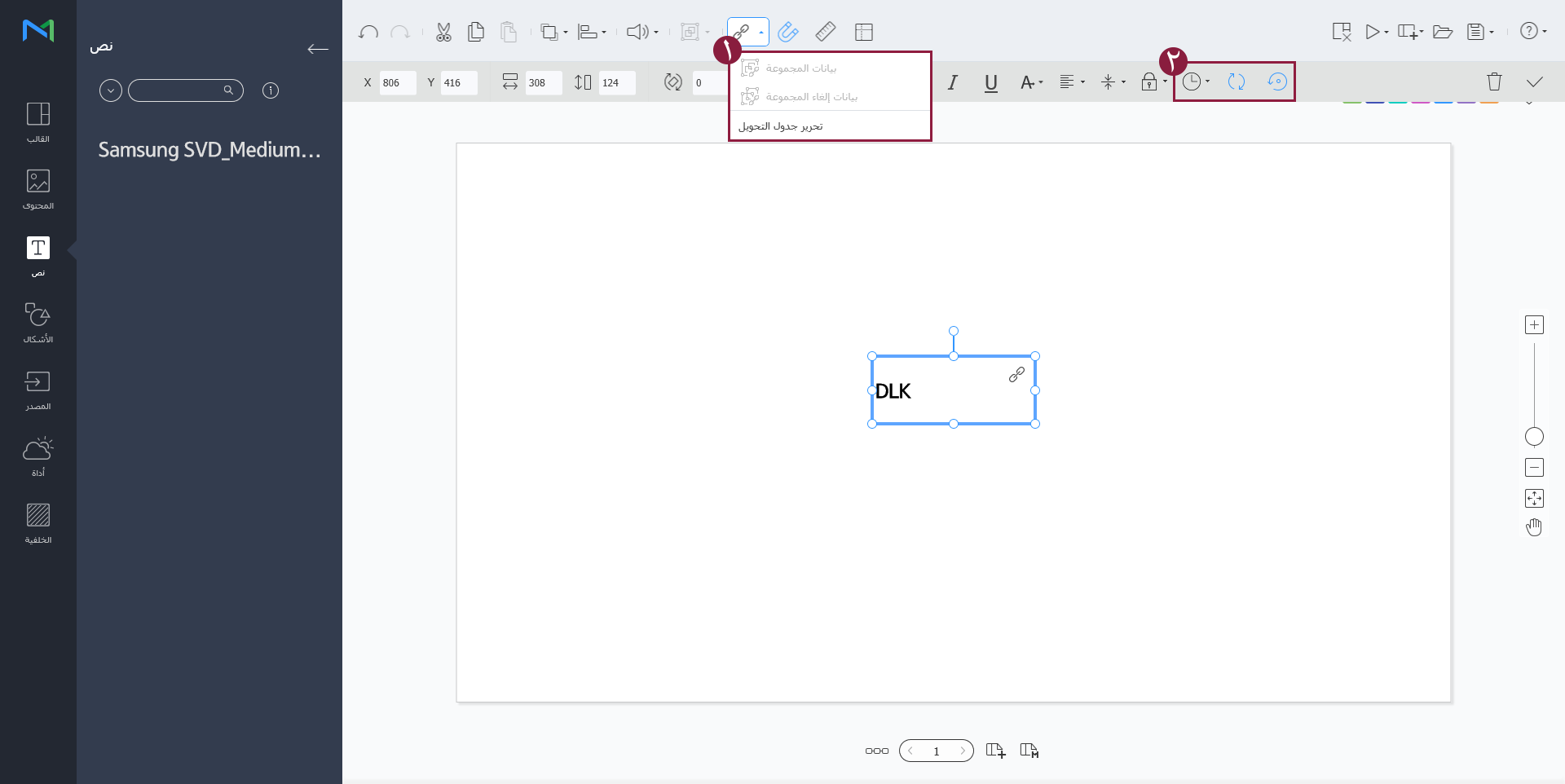The height and width of the screenshot is (784, 1565).
Task: Toggle italic text formatting
Action: tap(952, 82)
